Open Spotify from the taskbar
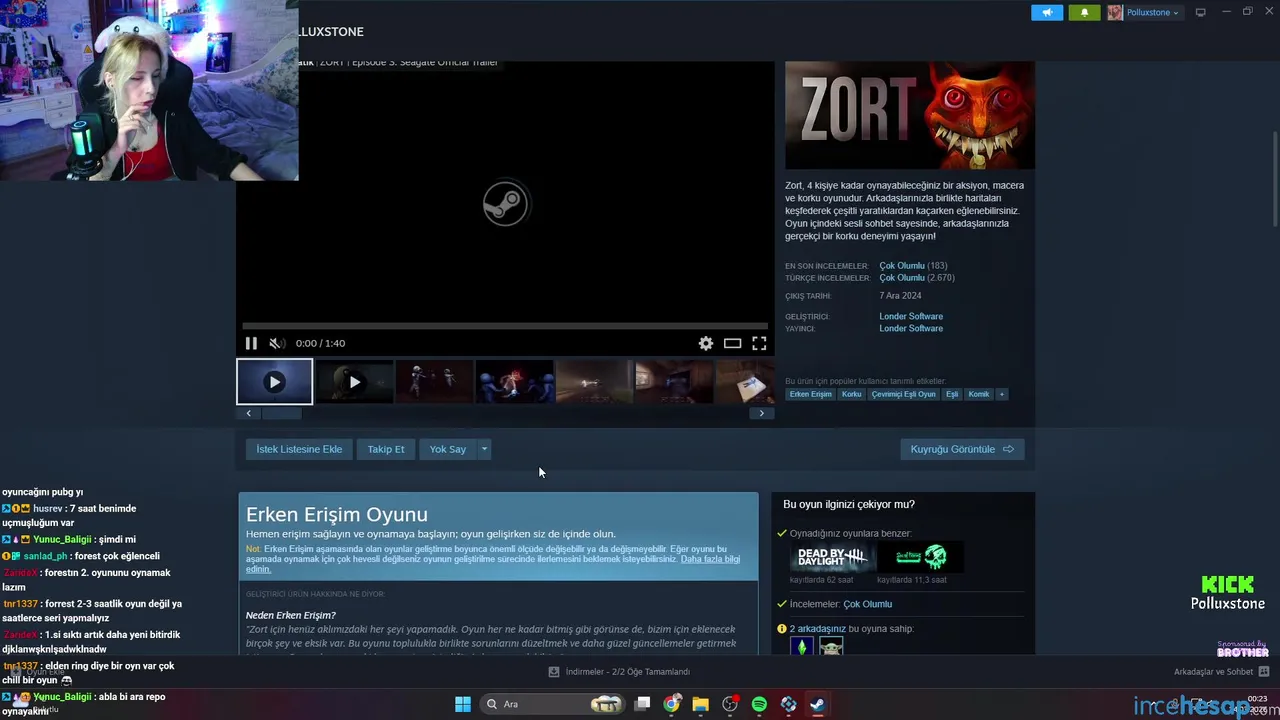The height and width of the screenshot is (720, 1280). tap(759, 704)
